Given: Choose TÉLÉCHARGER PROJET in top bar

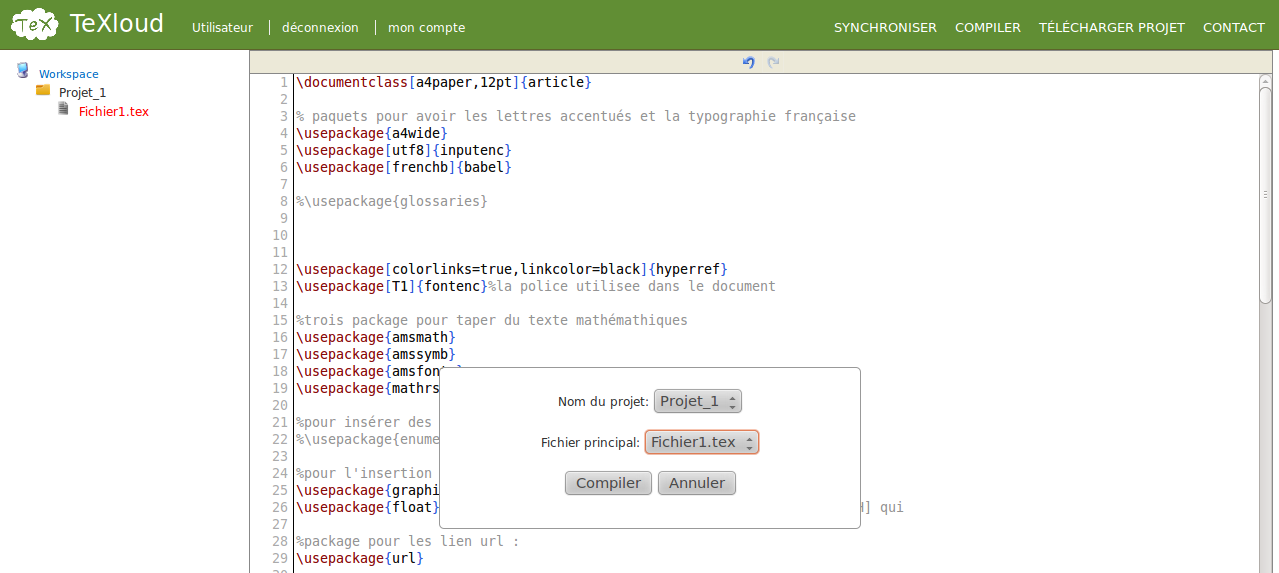Looking at the screenshot, I should pyautogui.click(x=1111, y=28).
